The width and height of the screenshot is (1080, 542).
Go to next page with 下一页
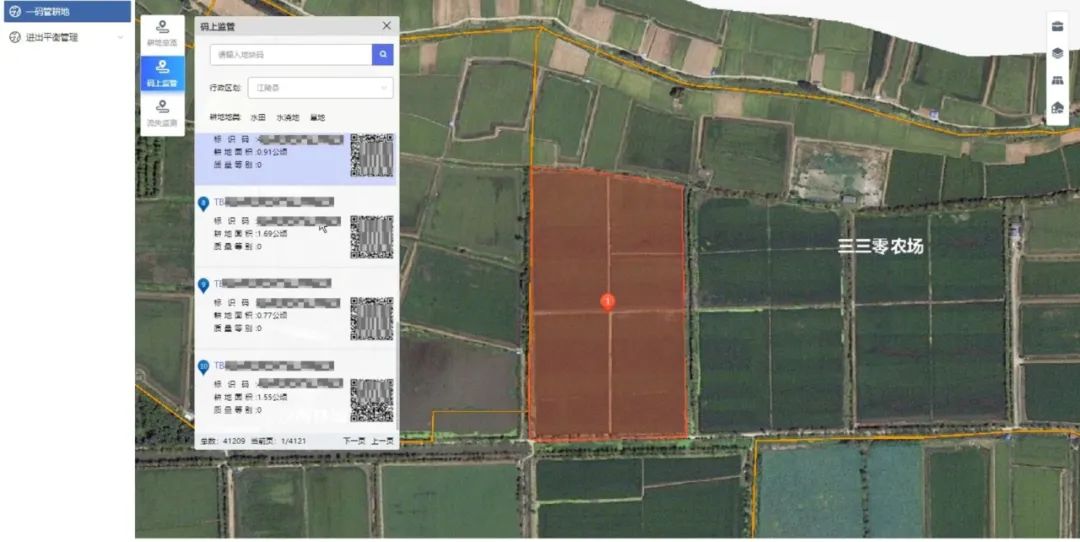tap(354, 441)
